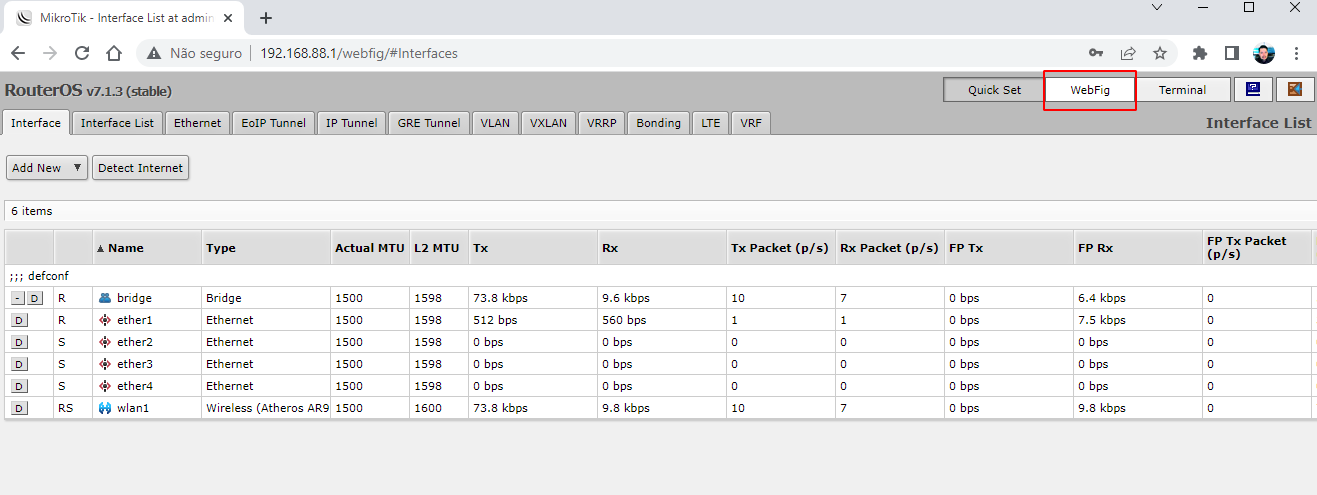Disable the bridge interface with D
The width and height of the screenshot is (1317, 495).
tap(35, 298)
